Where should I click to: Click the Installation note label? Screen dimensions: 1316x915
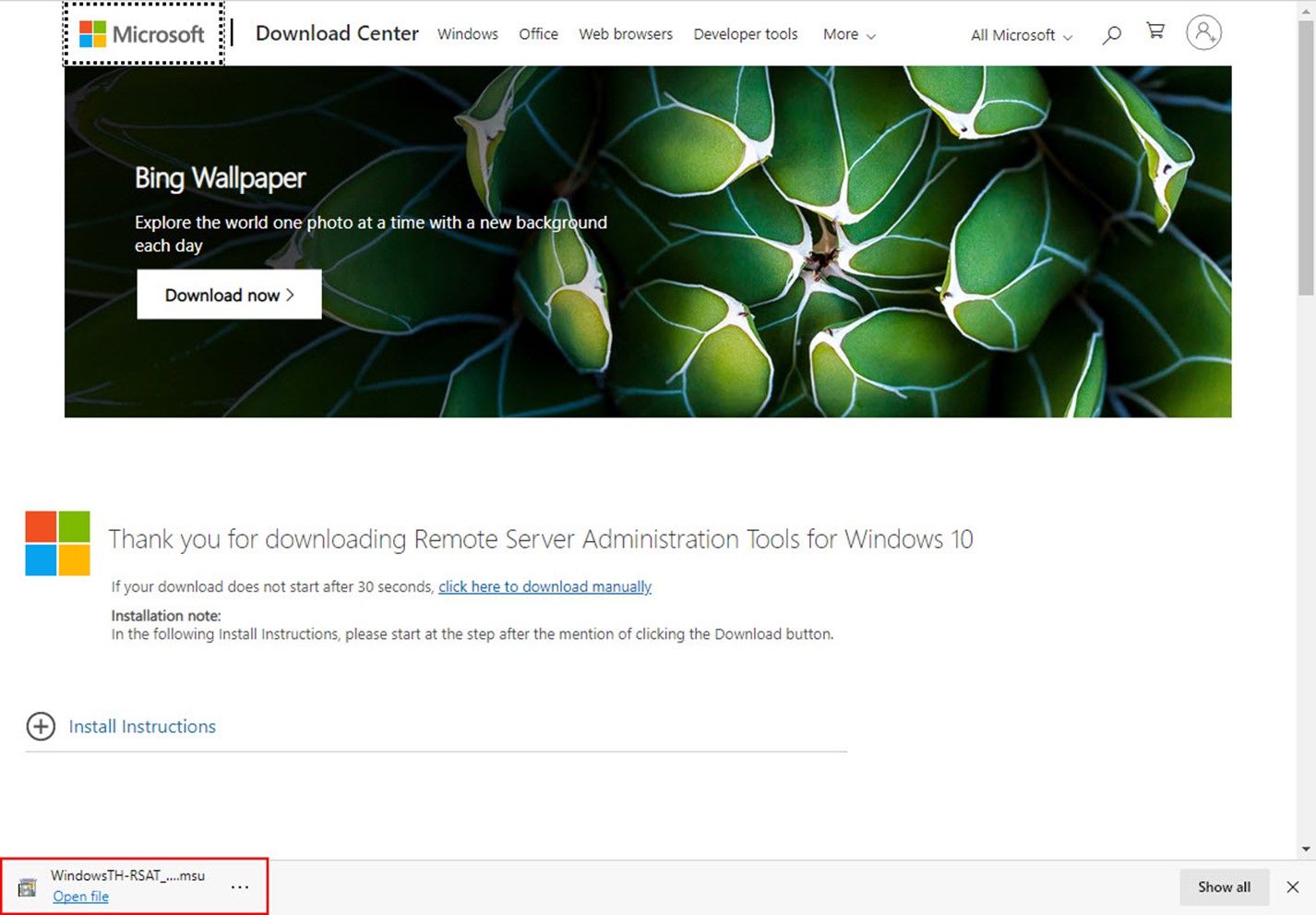(x=166, y=616)
